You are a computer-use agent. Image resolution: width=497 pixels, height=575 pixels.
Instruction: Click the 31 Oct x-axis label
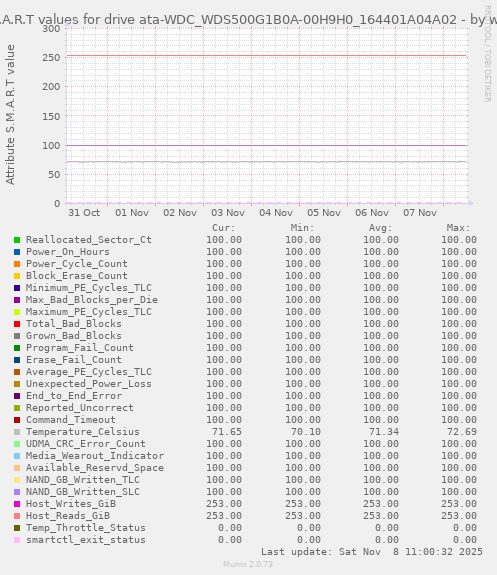[84, 213]
